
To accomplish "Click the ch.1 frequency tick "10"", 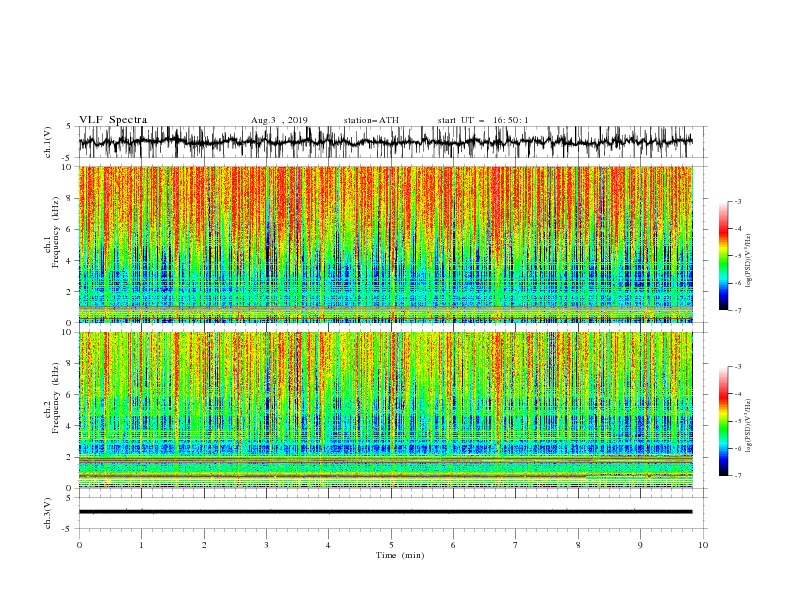I will point(68,166).
